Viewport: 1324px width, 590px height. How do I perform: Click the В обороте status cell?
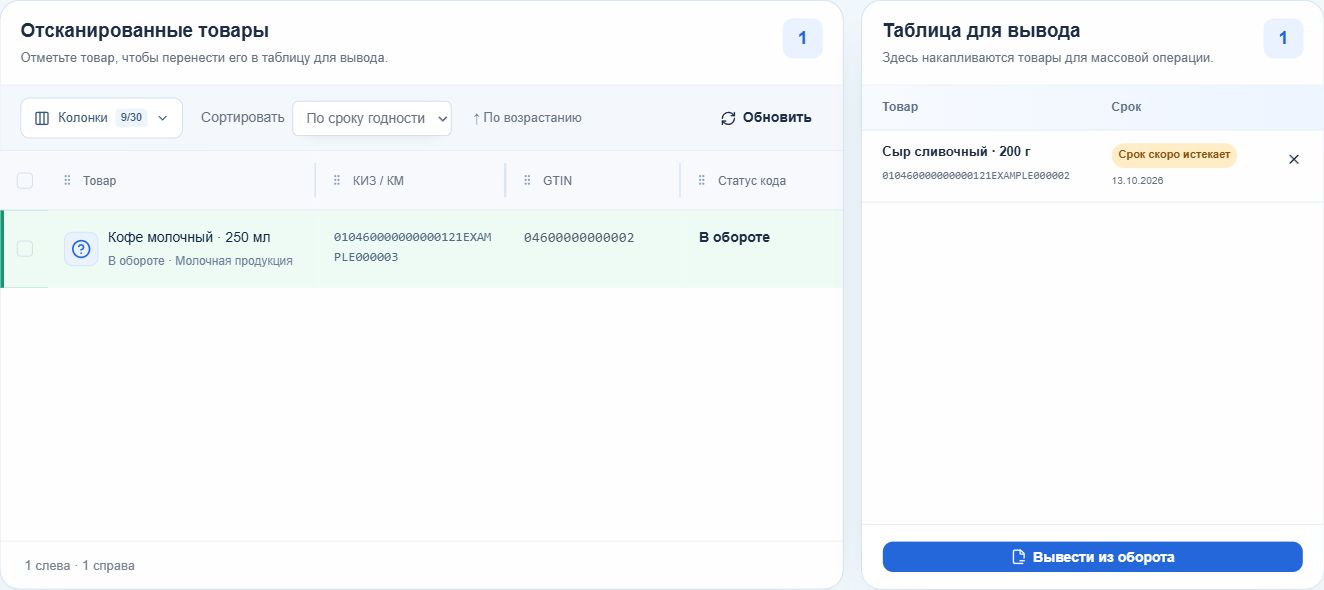click(x=734, y=238)
